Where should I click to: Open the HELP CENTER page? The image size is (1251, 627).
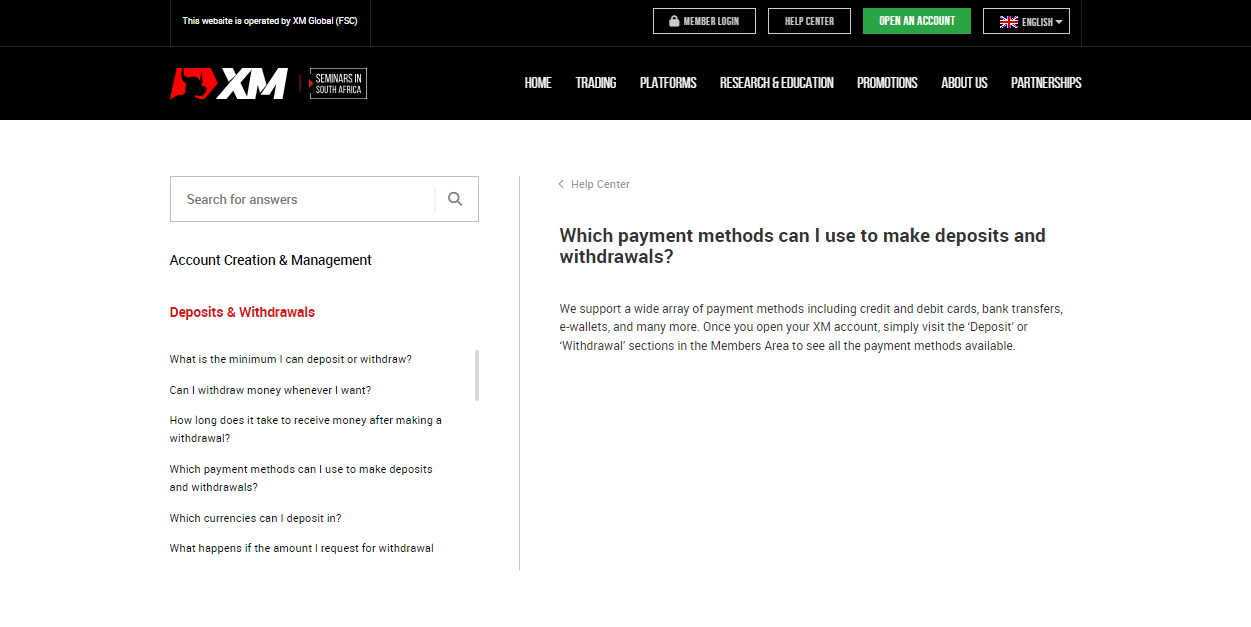point(809,20)
